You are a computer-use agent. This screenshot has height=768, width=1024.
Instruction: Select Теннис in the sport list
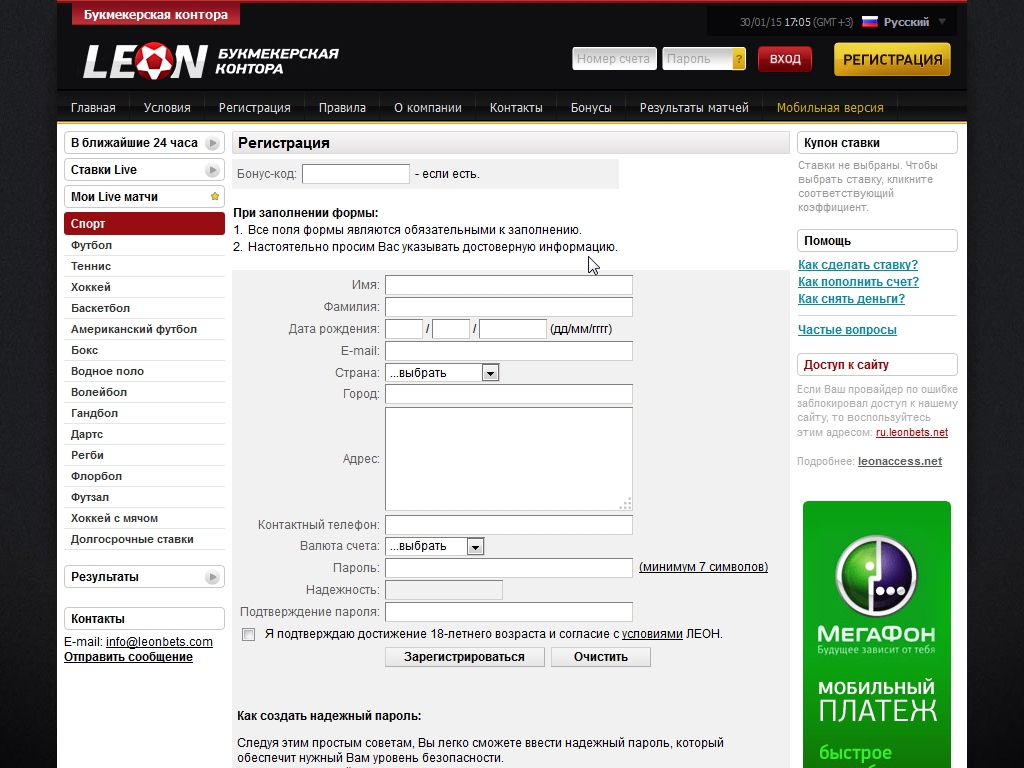pyautogui.click(x=91, y=266)
